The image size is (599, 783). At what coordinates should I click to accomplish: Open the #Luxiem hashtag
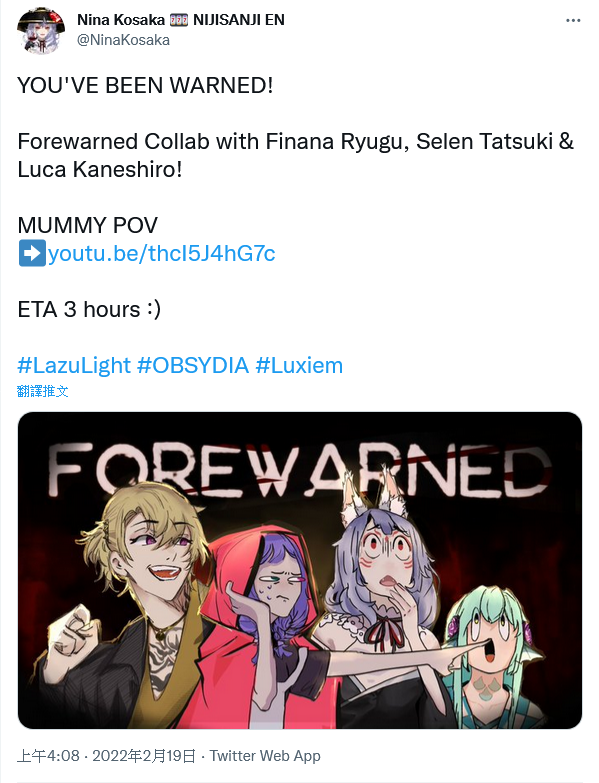point(299,366)
